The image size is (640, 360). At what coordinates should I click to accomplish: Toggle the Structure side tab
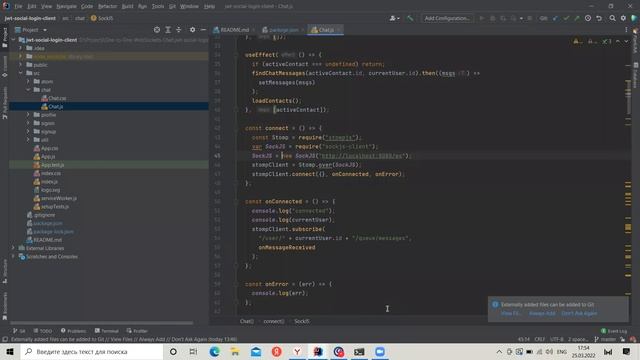(4, 271)
